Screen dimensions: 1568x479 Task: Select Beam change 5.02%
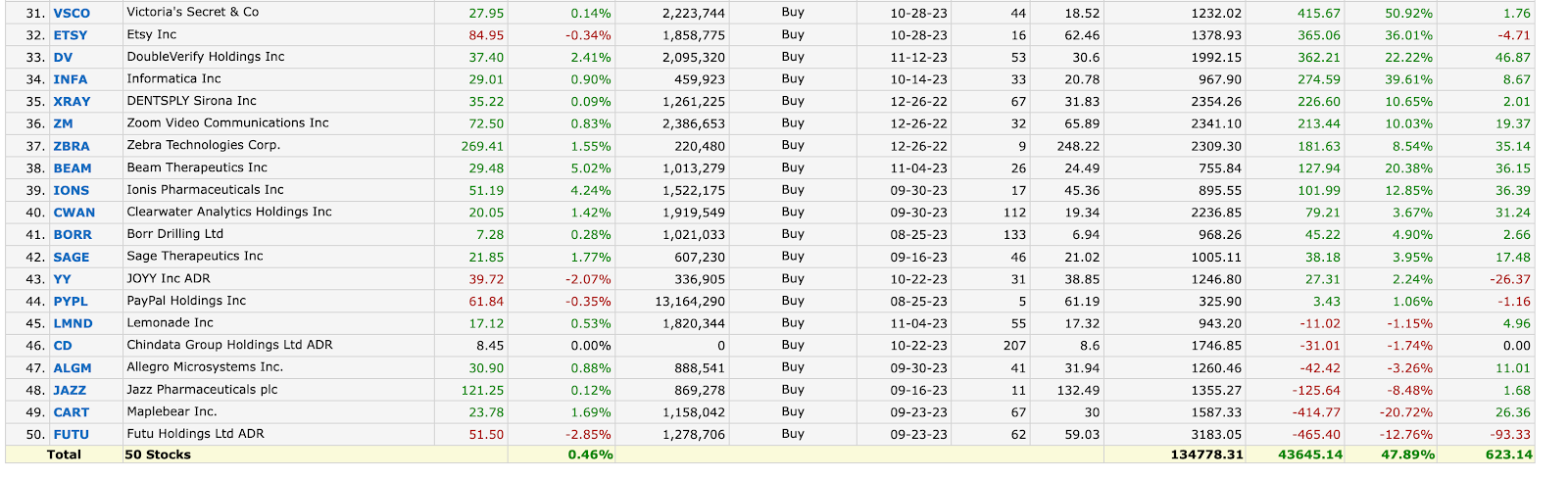(591, 168)
